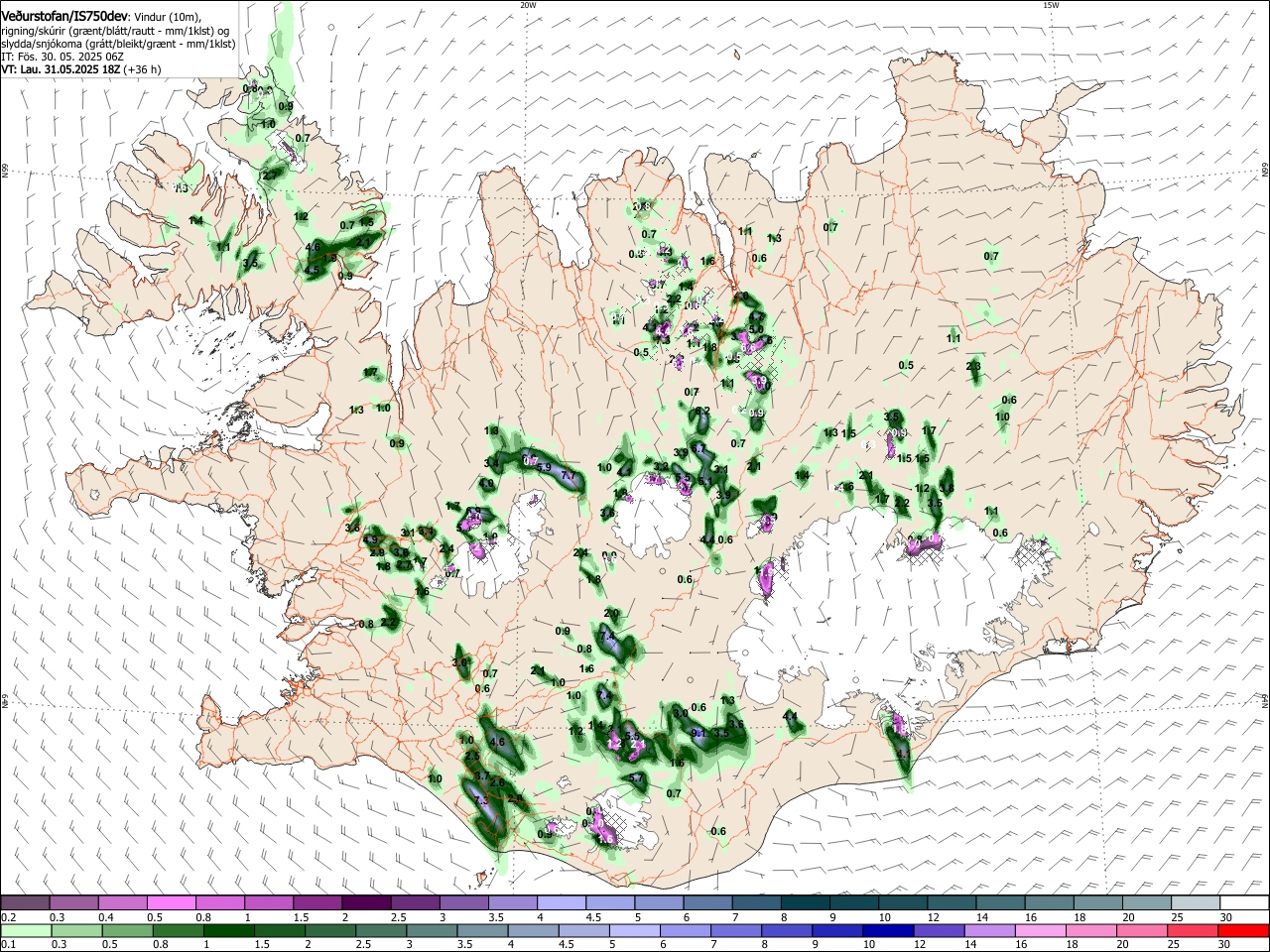
Task: Click the palest green 0.1–0.3 rain legend swatch
Action: coord(26,930)
